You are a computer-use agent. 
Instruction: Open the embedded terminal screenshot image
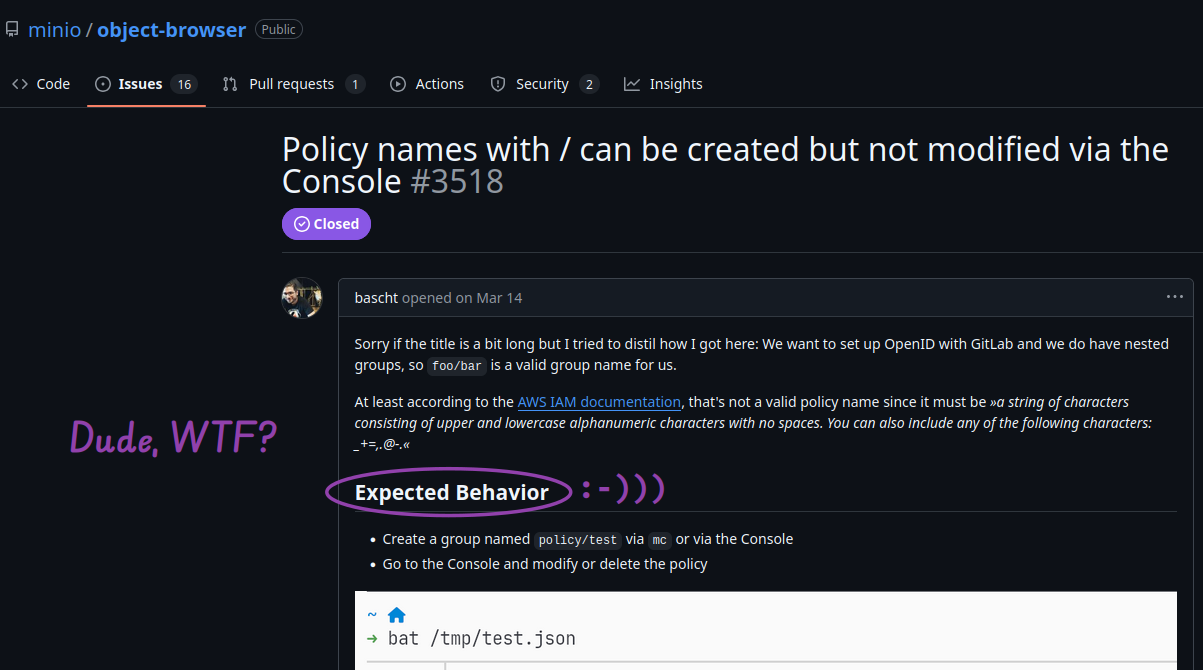[x=766, y=630]
